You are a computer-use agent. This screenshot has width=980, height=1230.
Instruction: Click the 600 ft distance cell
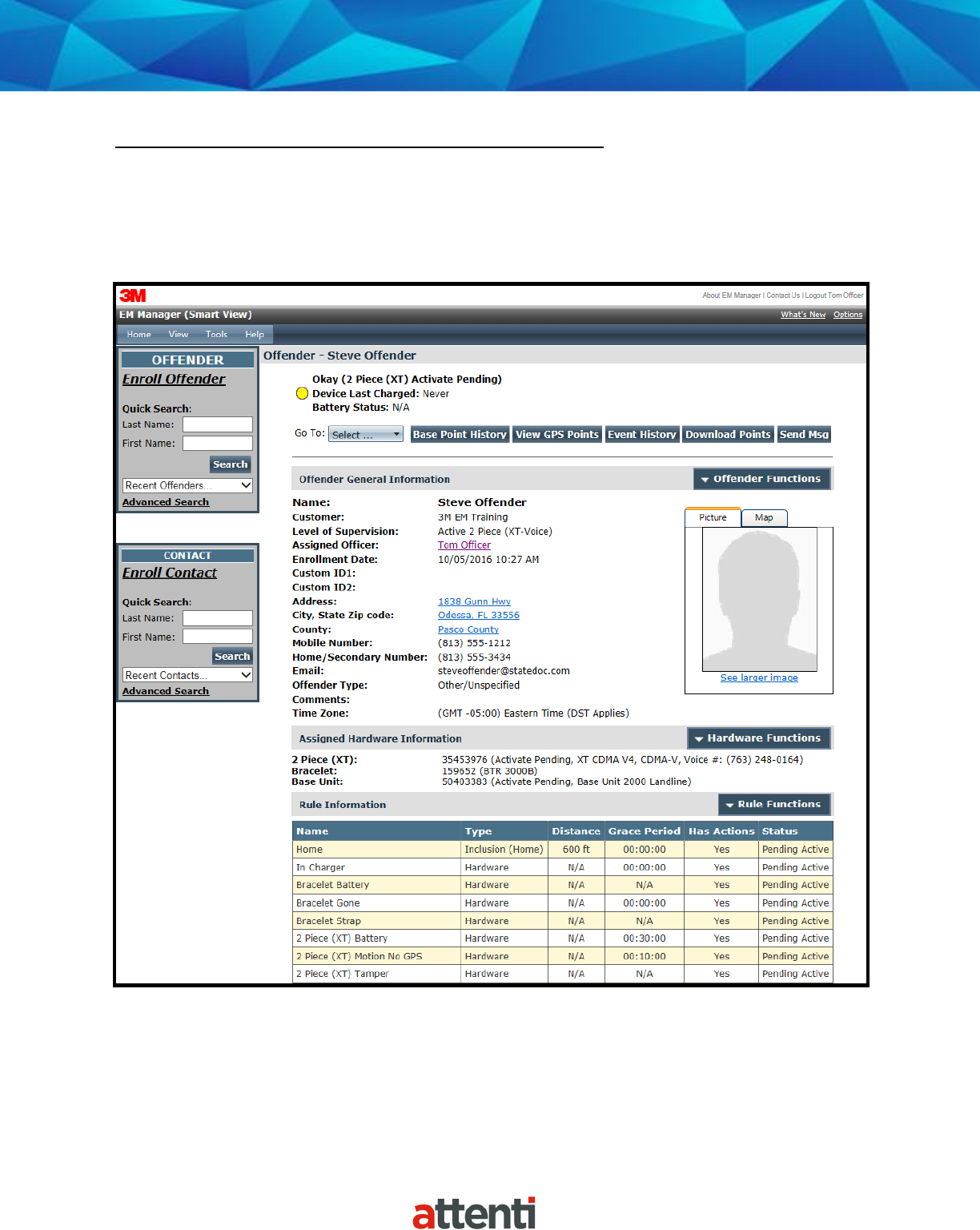pos(576,850)
